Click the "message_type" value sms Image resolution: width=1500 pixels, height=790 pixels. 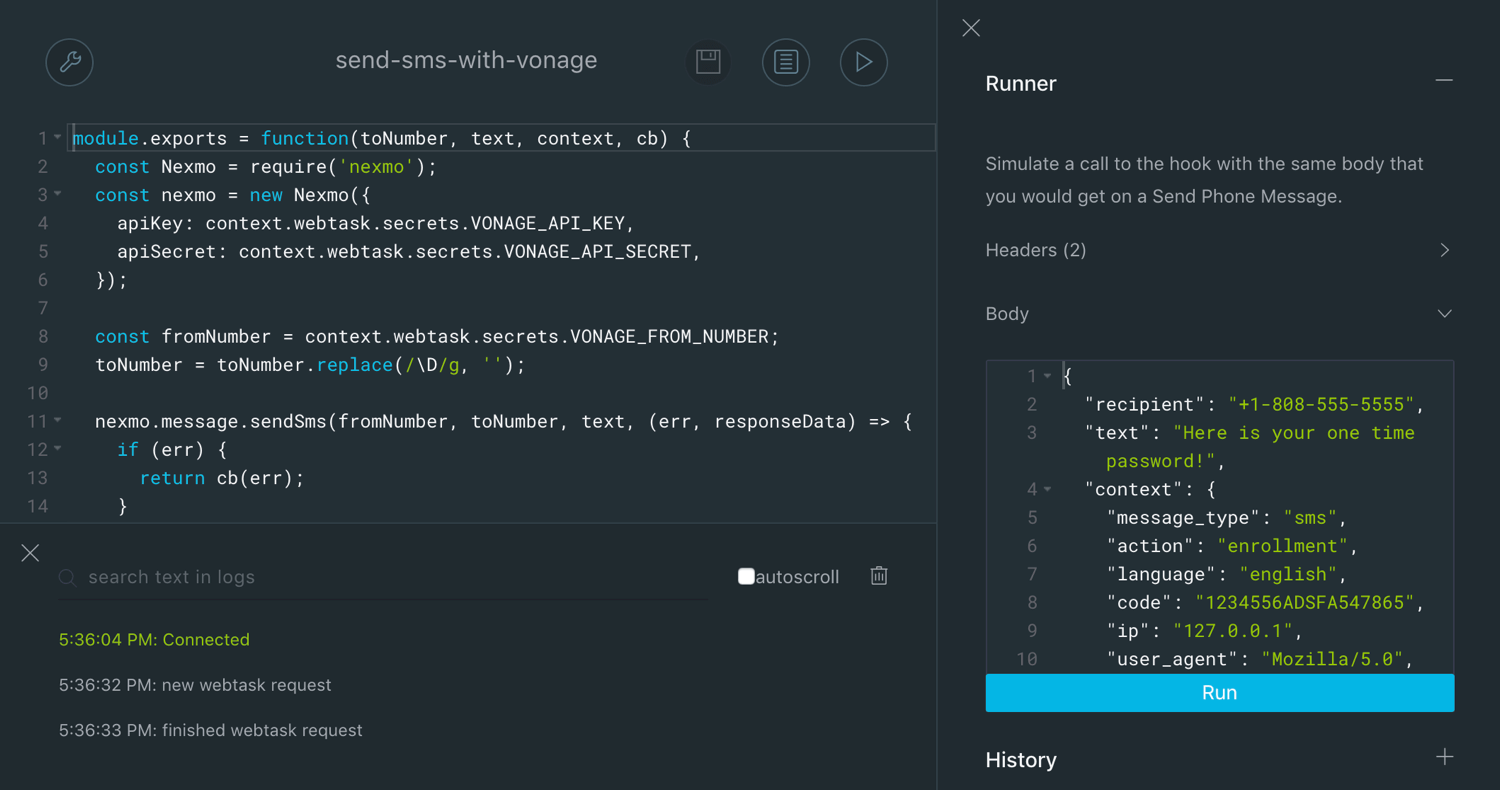point(1311,518)
